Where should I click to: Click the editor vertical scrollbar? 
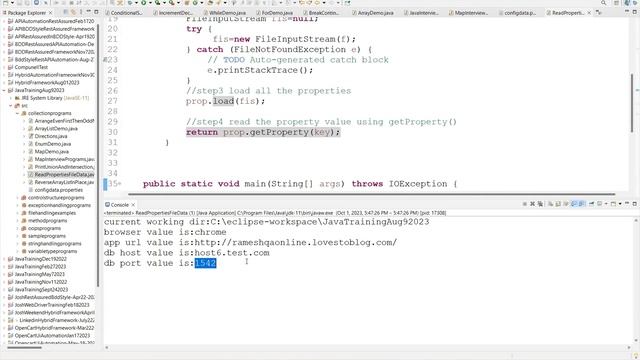click(632, 103)
